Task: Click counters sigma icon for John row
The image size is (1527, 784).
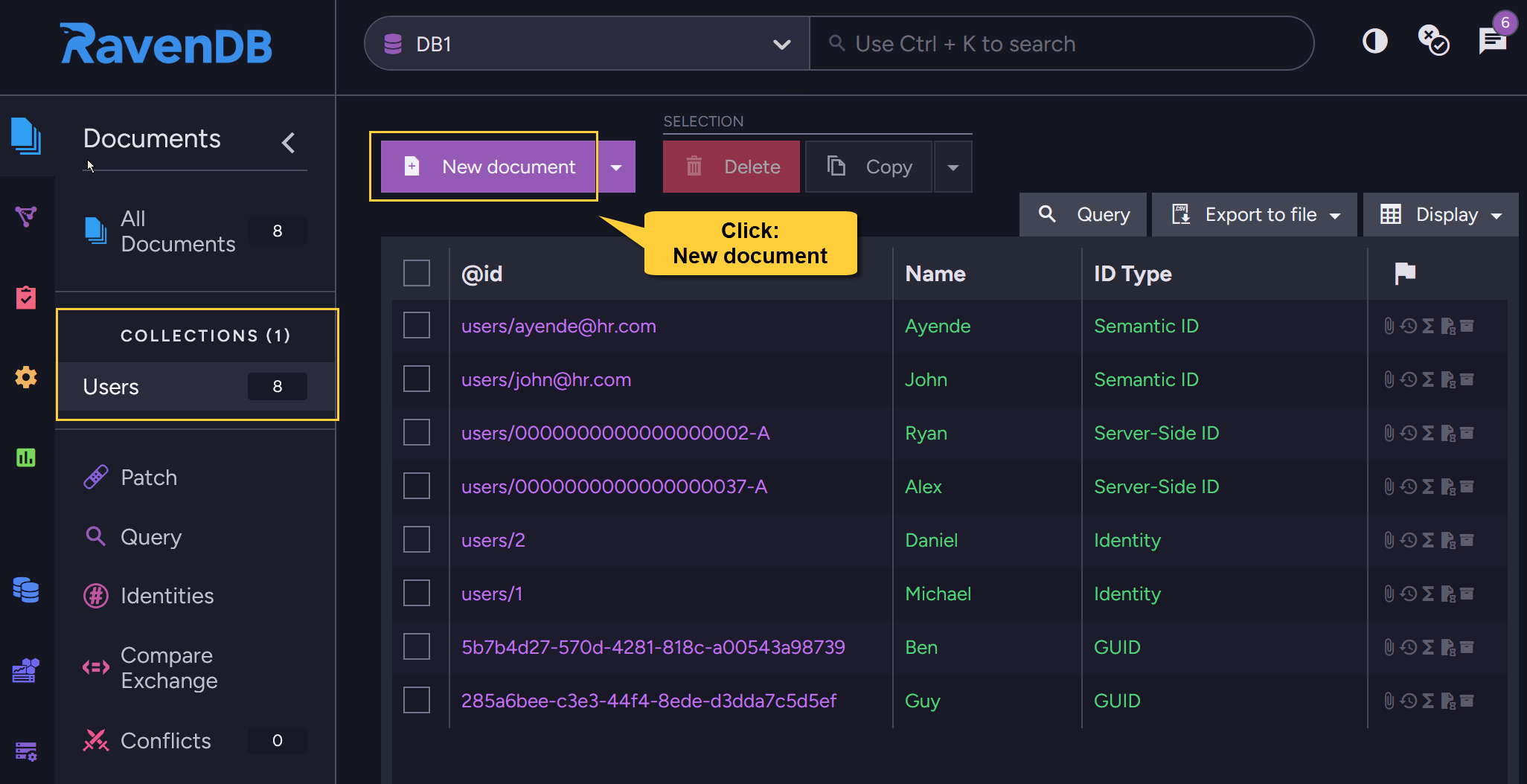Action: pyautogui.click(x=1428, y=379)
